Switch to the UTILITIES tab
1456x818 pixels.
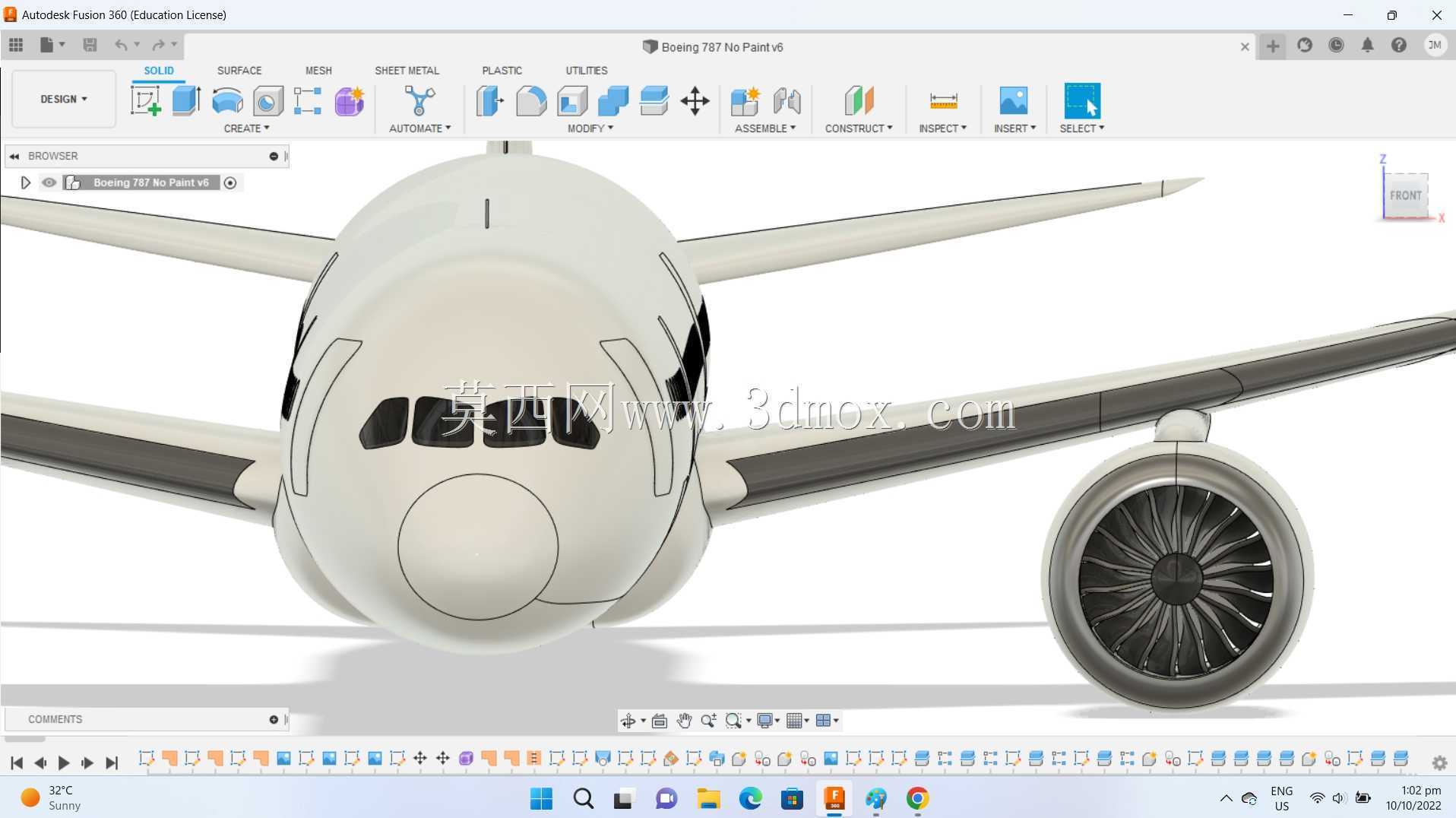[x=586, y=71]
